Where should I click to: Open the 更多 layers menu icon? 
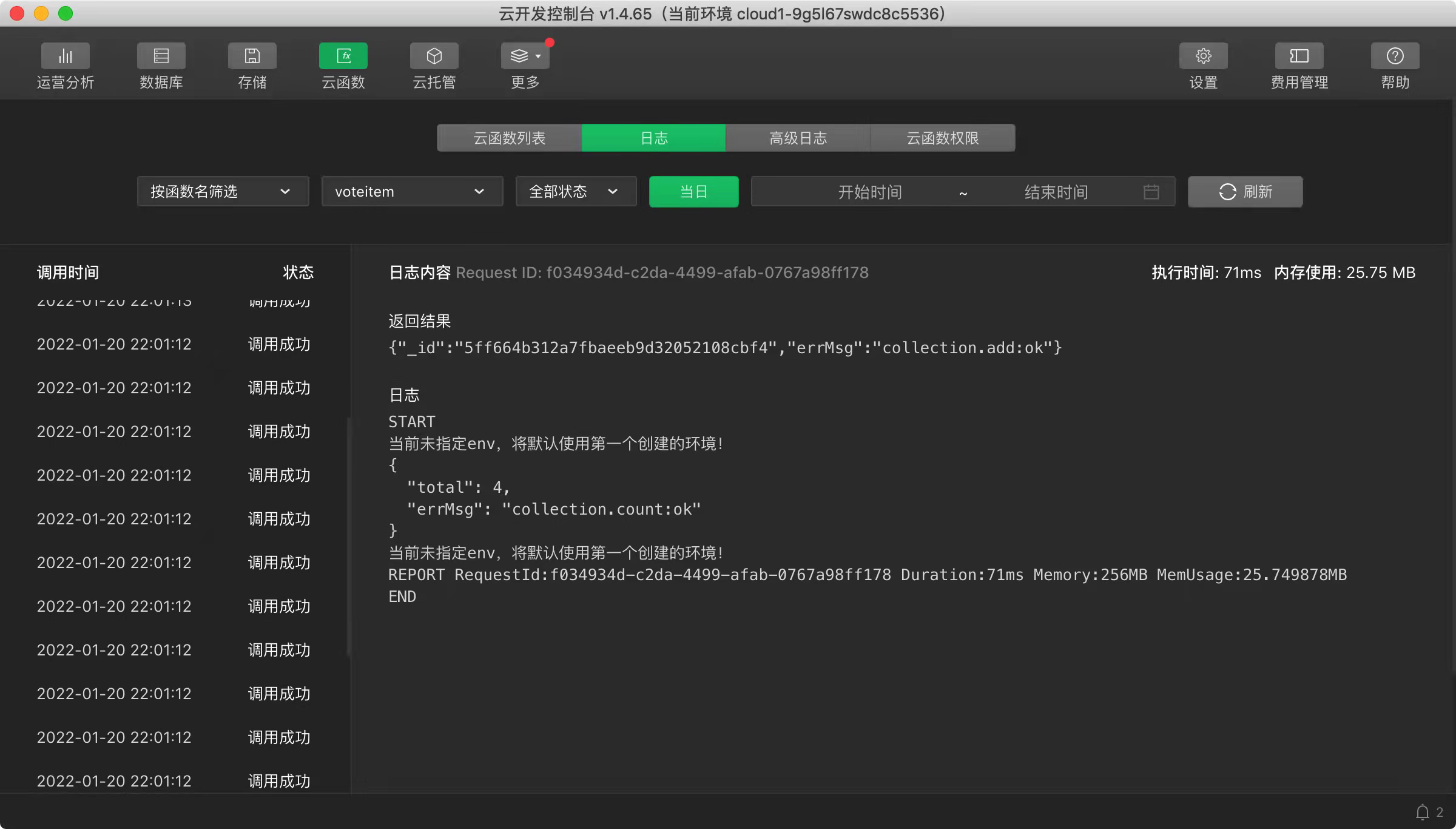pyautogui.click(x=524, y=56)
